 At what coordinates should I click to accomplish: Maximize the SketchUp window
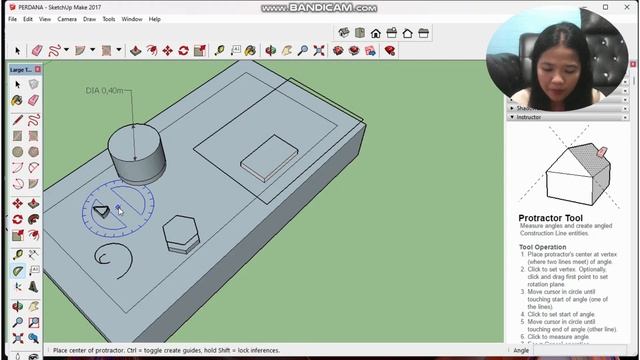click(x=606, y=7)
